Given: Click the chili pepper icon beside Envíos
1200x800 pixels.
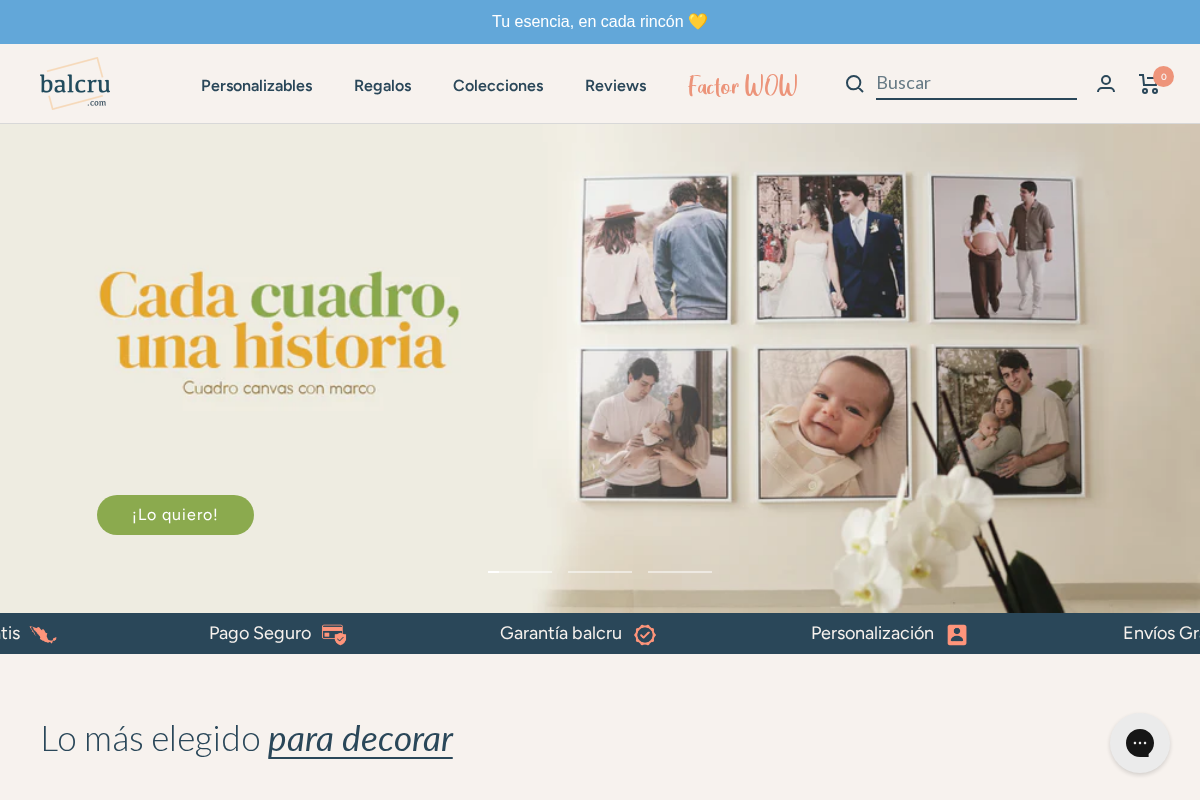Looking at the screenshot, I should [x=41, y=634].
